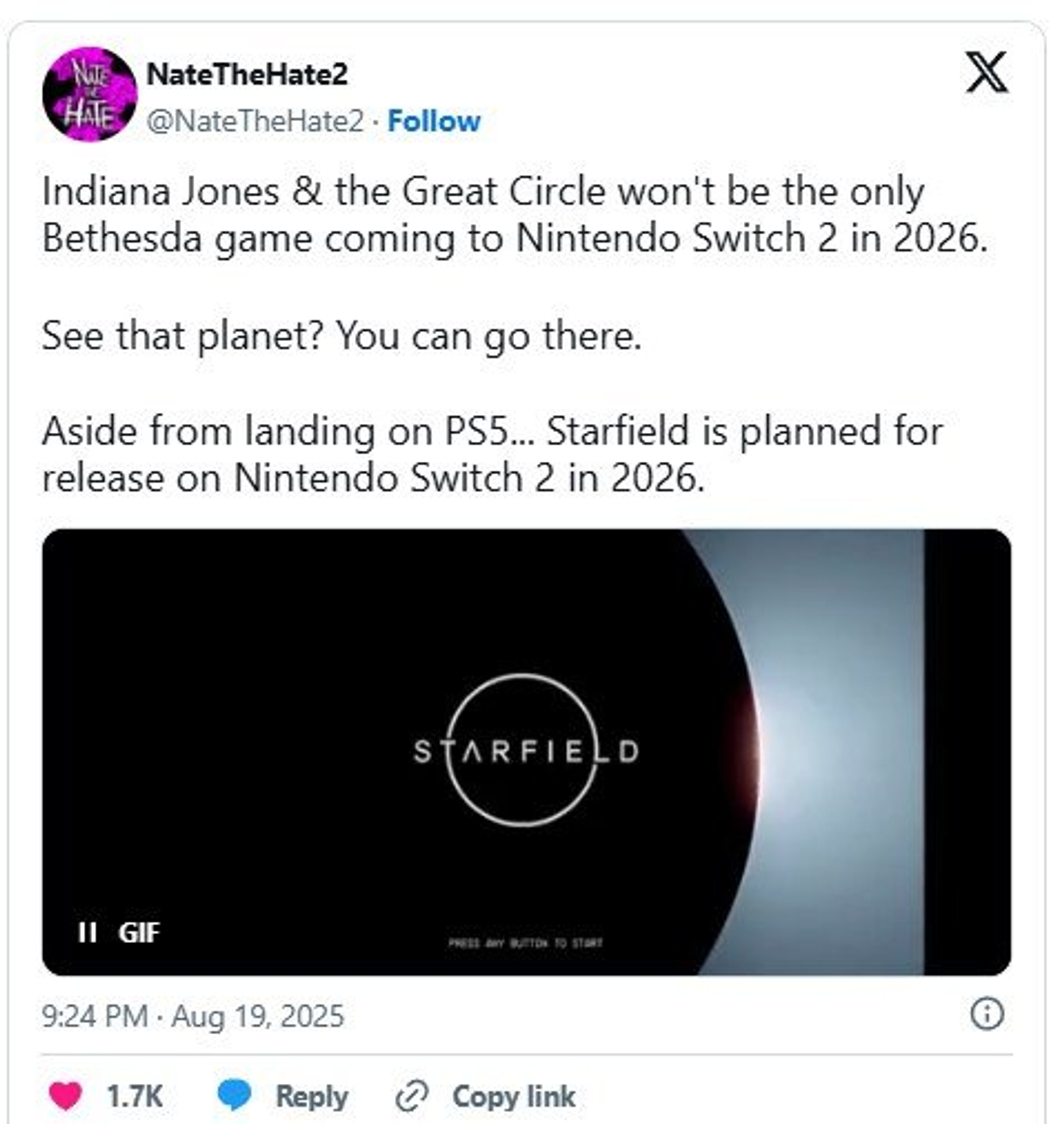Screen dimensions: 1064x1124
Task: Pause the Starfield GIF
Action: 87,932
